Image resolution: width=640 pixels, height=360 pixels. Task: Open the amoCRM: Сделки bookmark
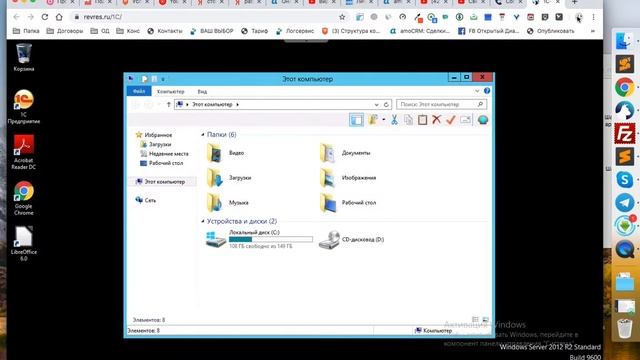point(420,31)
